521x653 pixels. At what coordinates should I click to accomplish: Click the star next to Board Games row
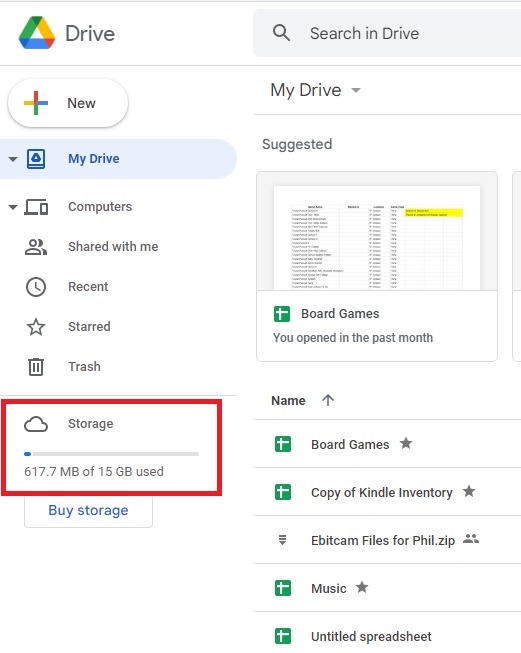tap(406, 443)
